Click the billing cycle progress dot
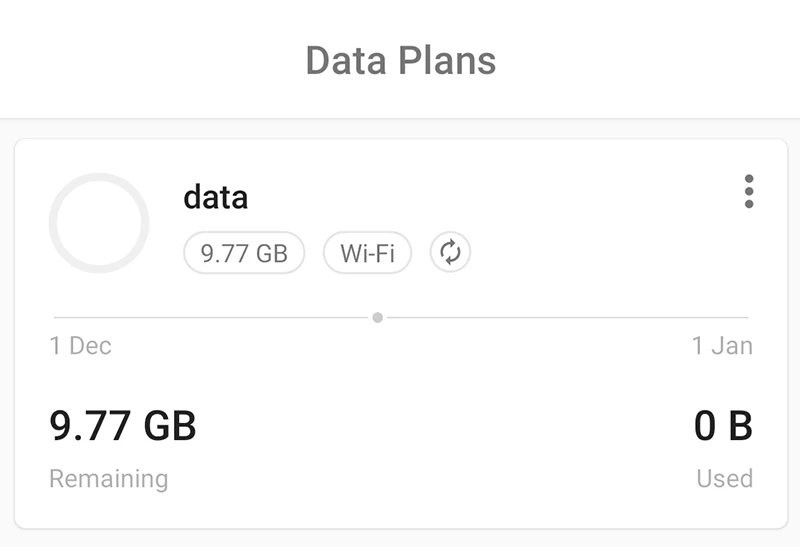This screenshot has height=547, width=800. pyautogui.click(x=377, y=318)
